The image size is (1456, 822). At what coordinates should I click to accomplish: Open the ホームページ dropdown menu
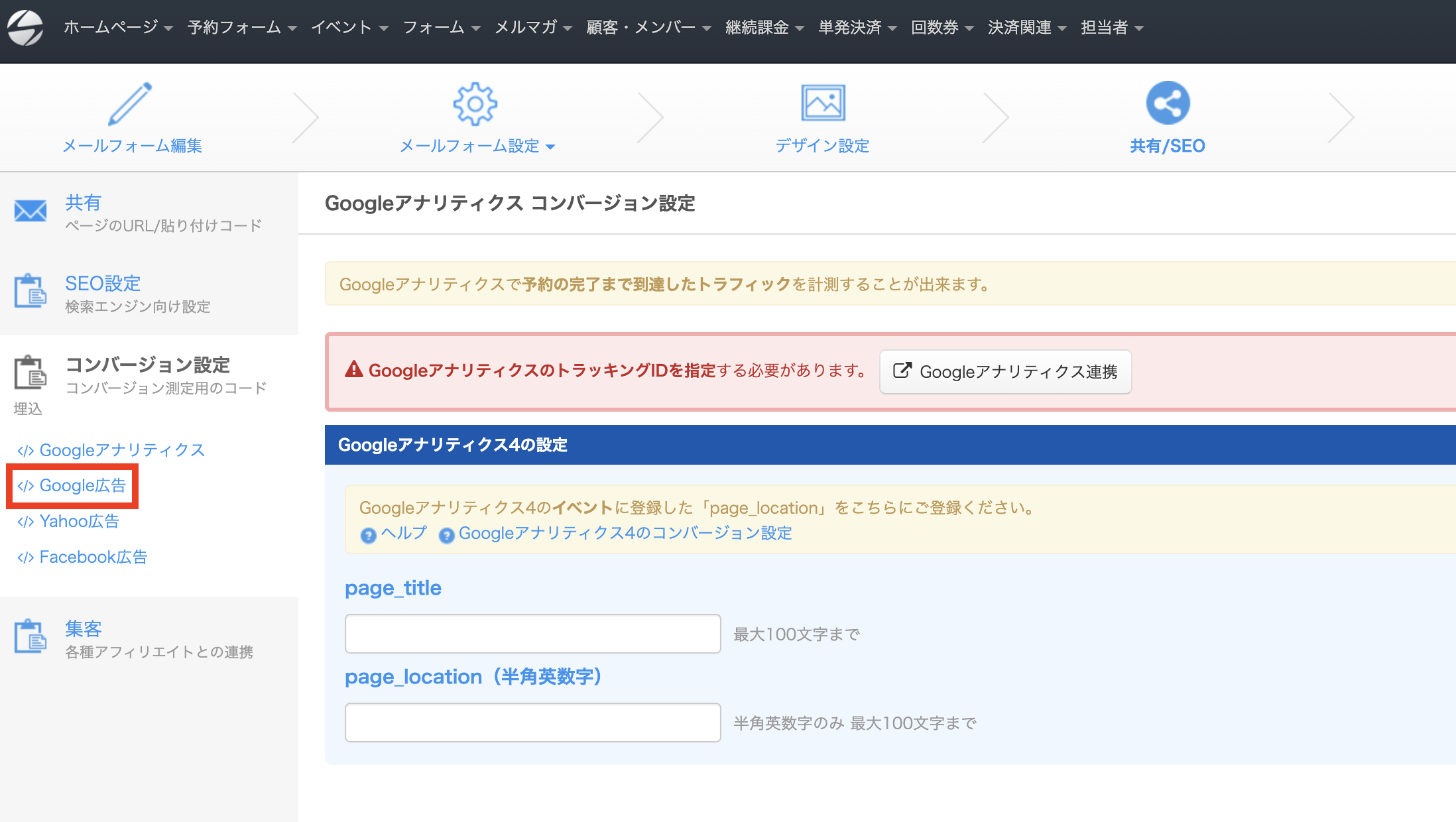tap(117, 27)
